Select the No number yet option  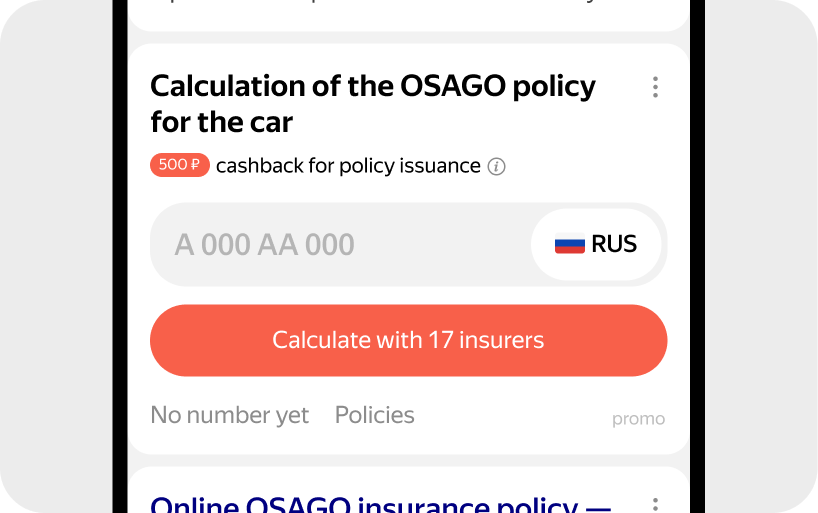[x=229, y=415]
